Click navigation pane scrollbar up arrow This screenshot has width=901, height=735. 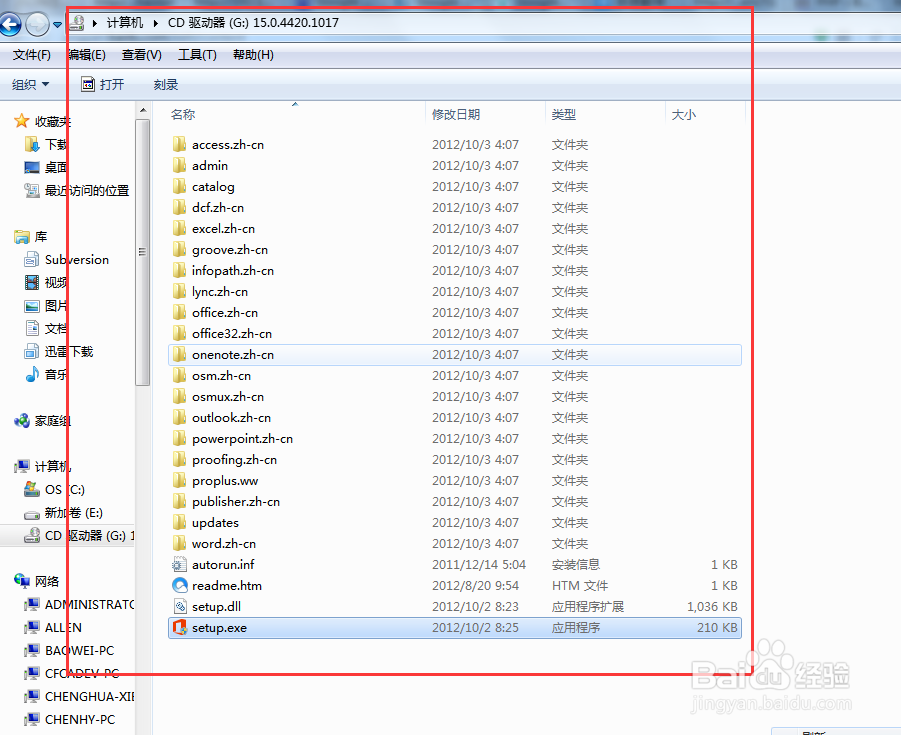tap(143, 110)
